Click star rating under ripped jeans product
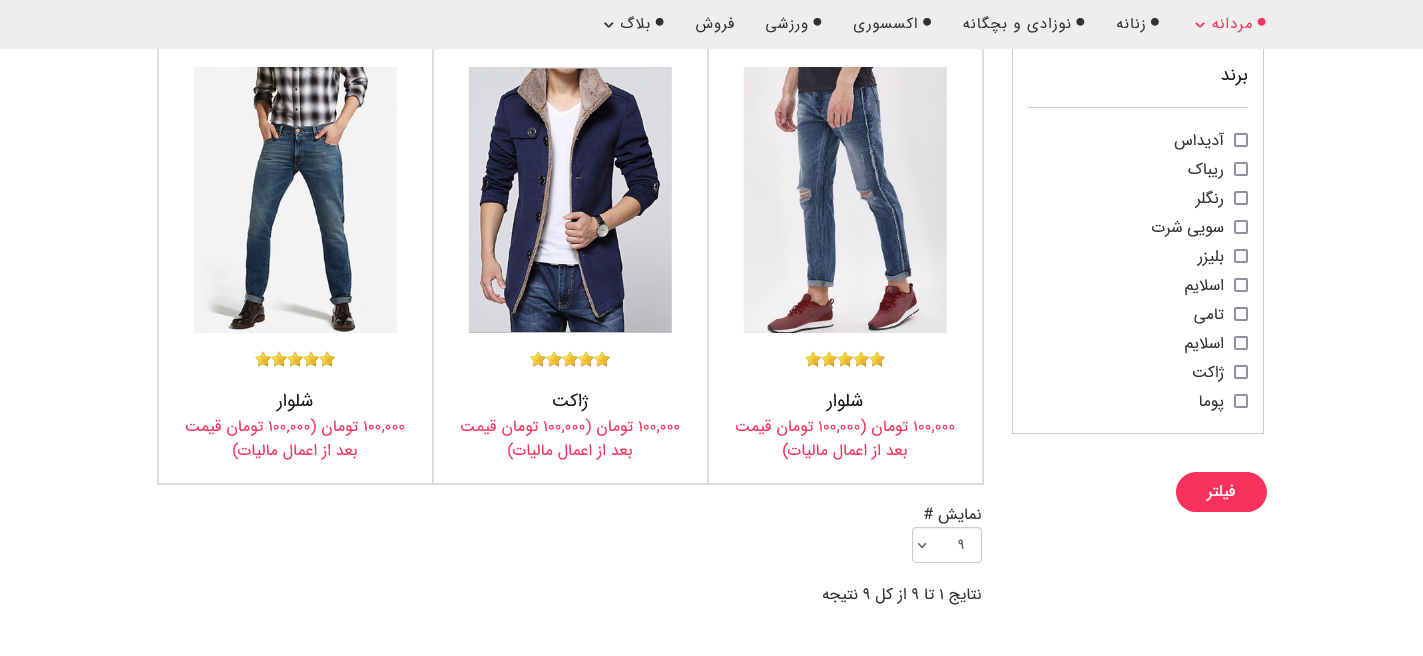 click(x=845, y=359)
